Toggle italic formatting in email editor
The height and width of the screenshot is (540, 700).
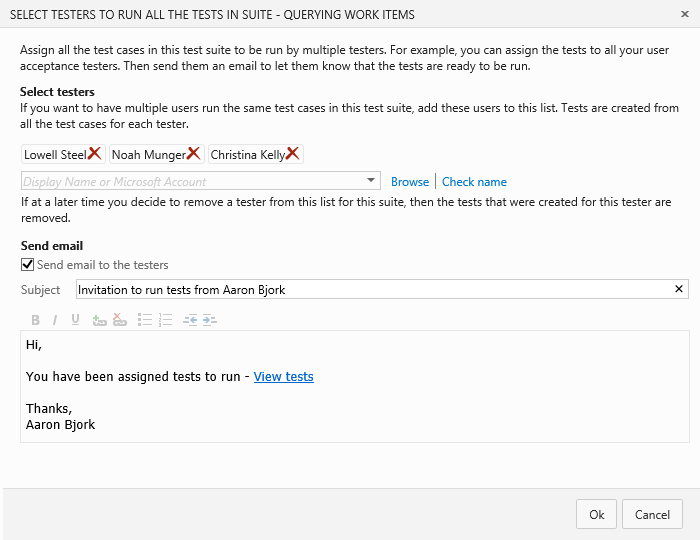coord(54,320)
